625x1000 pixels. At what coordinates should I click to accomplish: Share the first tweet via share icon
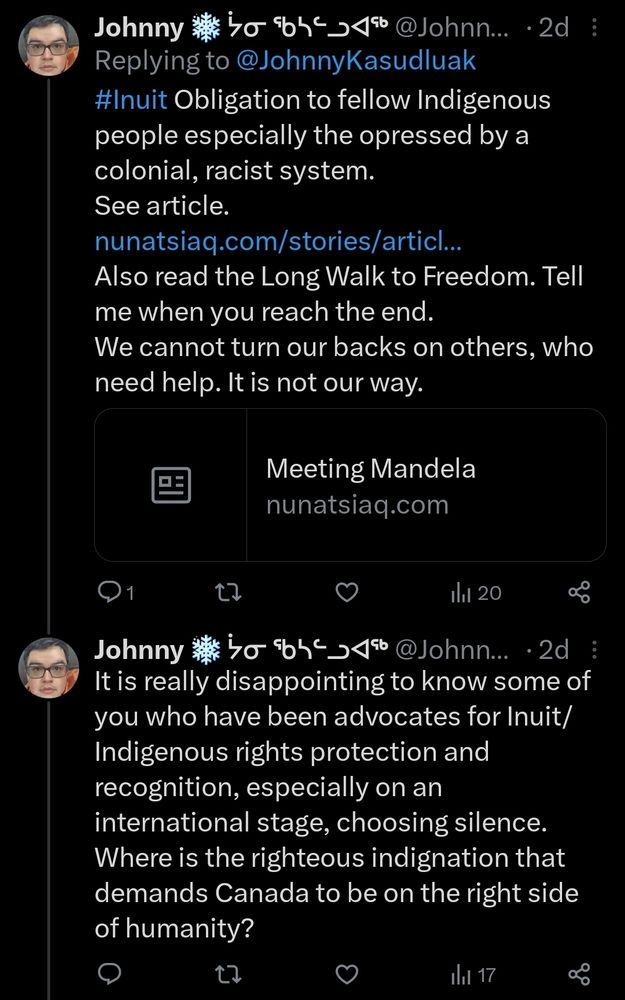point(579,593)
